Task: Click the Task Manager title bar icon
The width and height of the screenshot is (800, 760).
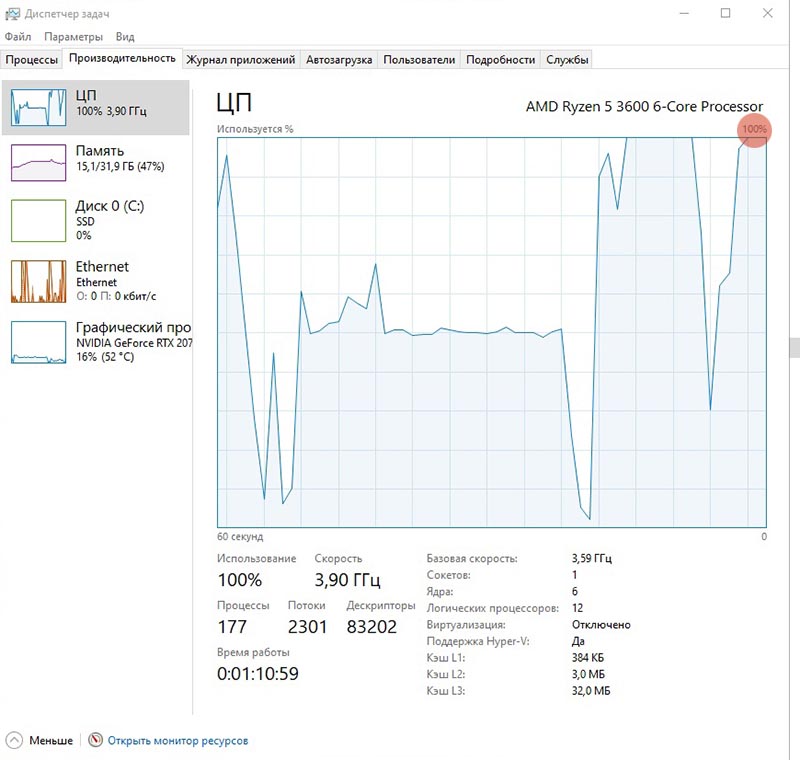Action: tap(12, 14)
